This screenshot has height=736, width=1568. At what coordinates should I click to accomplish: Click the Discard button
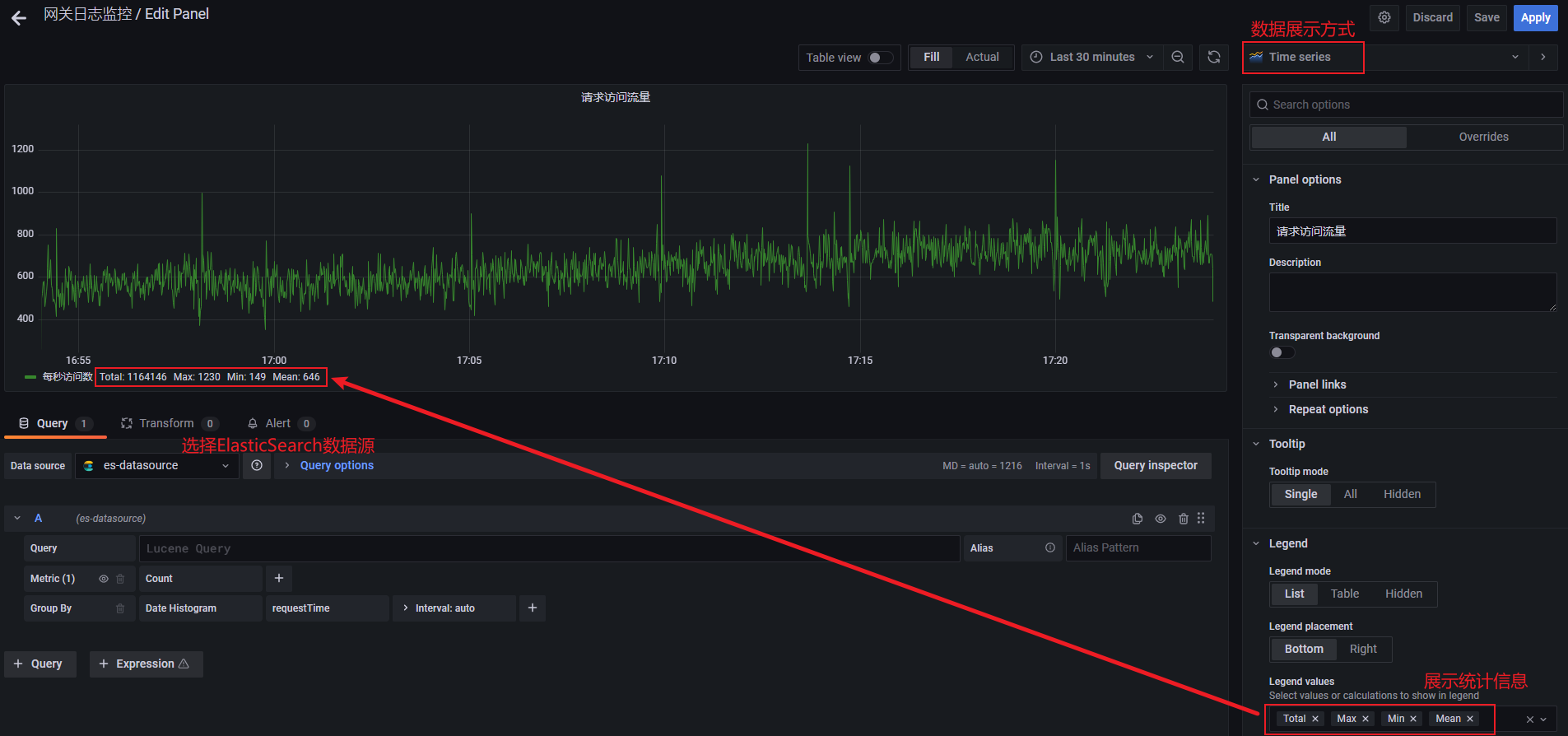pos(1432,17)
